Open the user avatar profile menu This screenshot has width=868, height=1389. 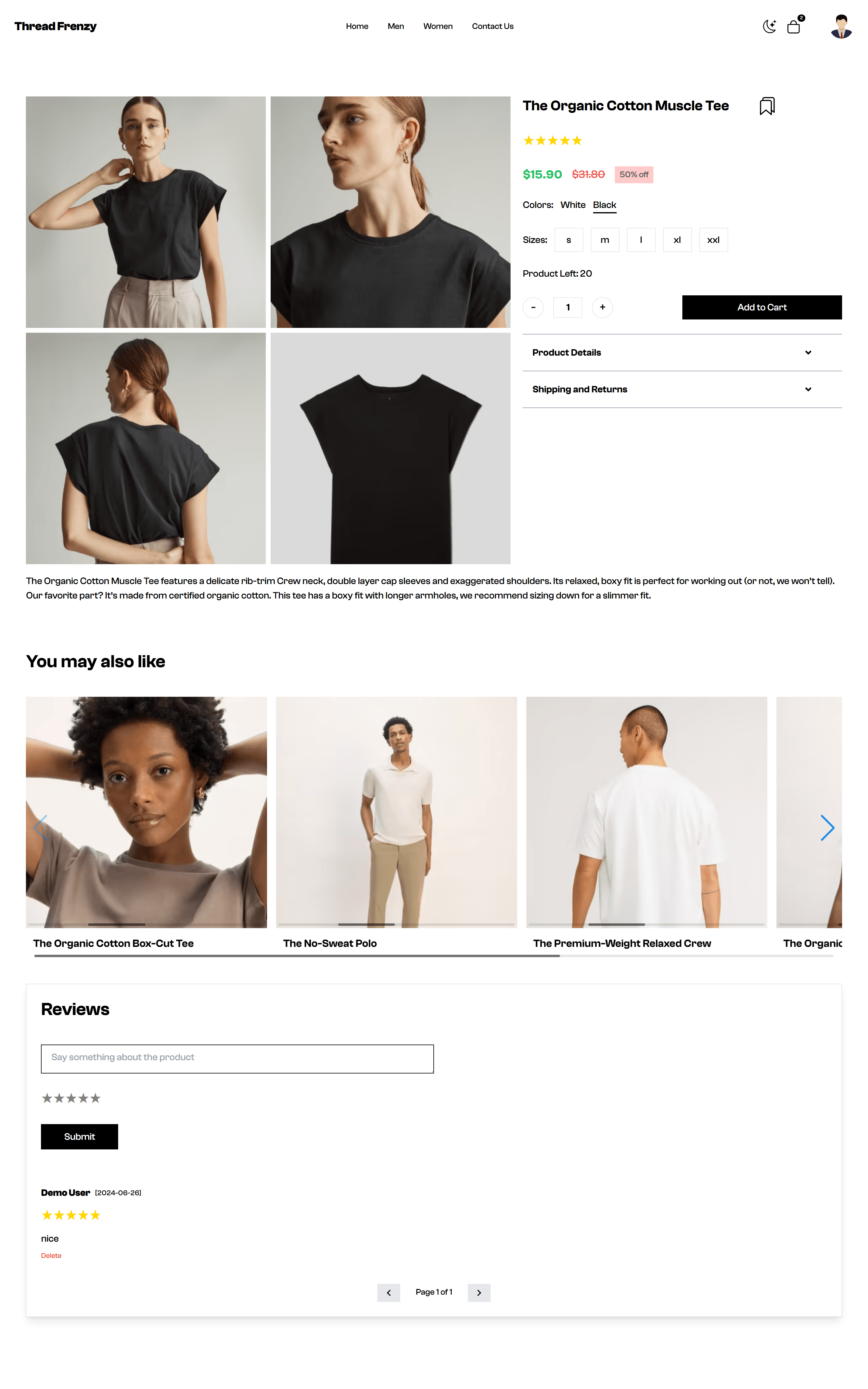click(x=841, y=27)
